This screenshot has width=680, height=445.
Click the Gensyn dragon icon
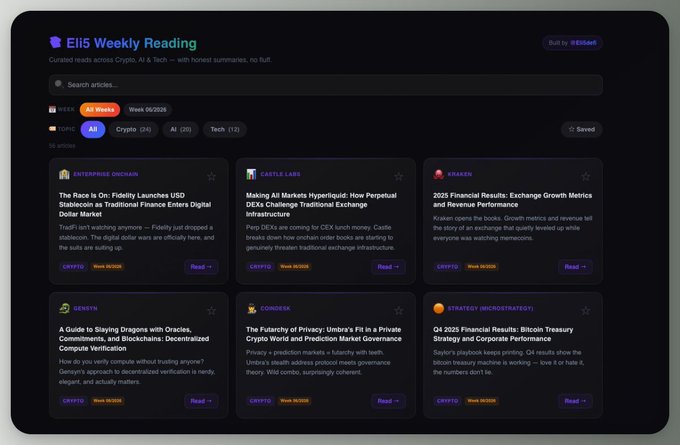(64, 308)
